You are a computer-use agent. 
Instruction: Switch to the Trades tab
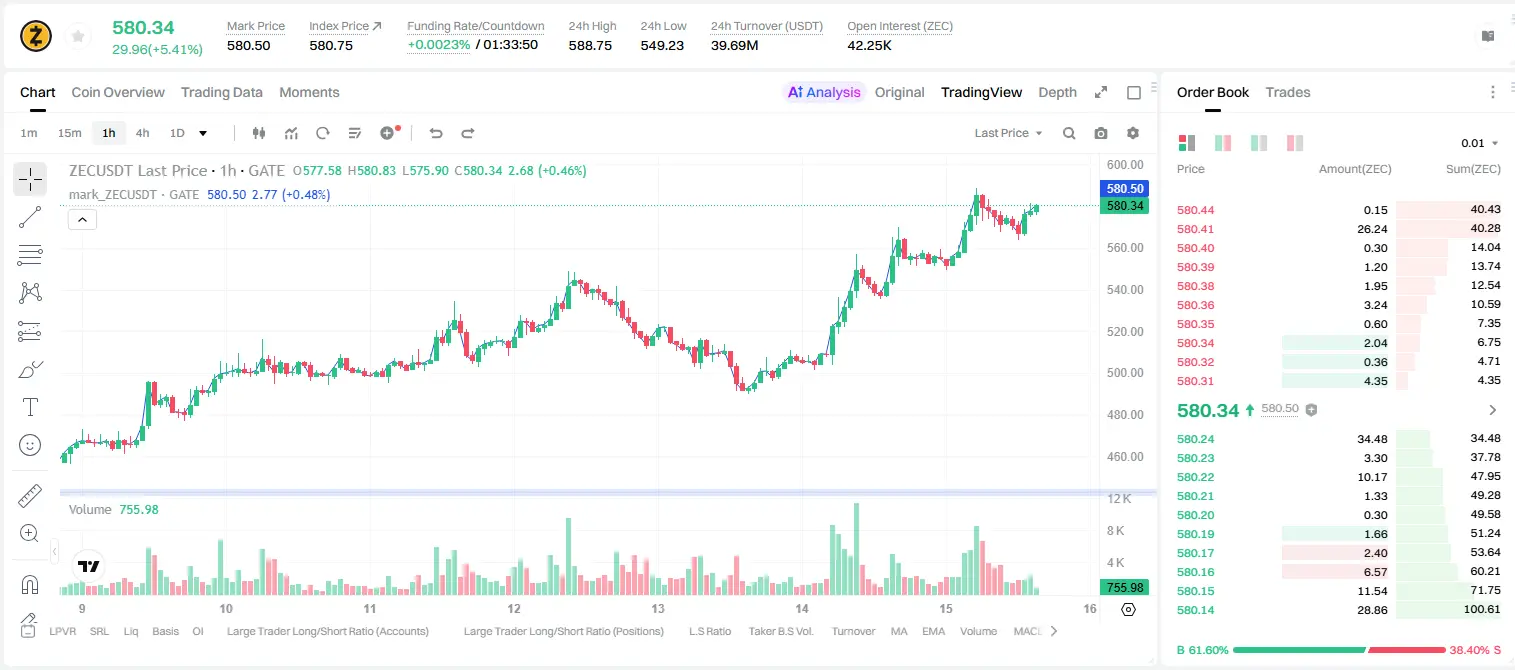pos(1288,92)
